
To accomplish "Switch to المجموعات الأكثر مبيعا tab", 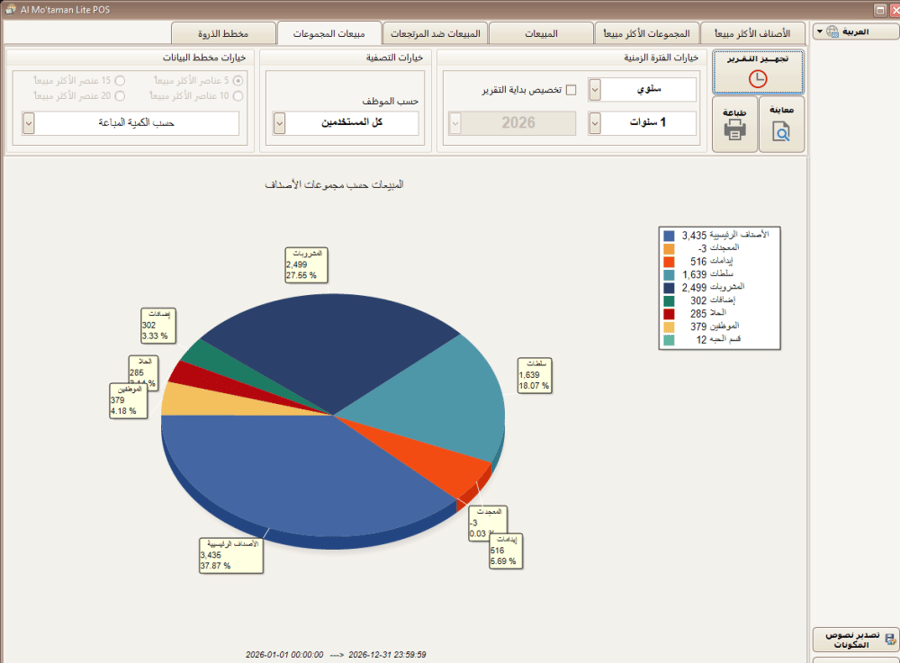I will click(647, 34).
